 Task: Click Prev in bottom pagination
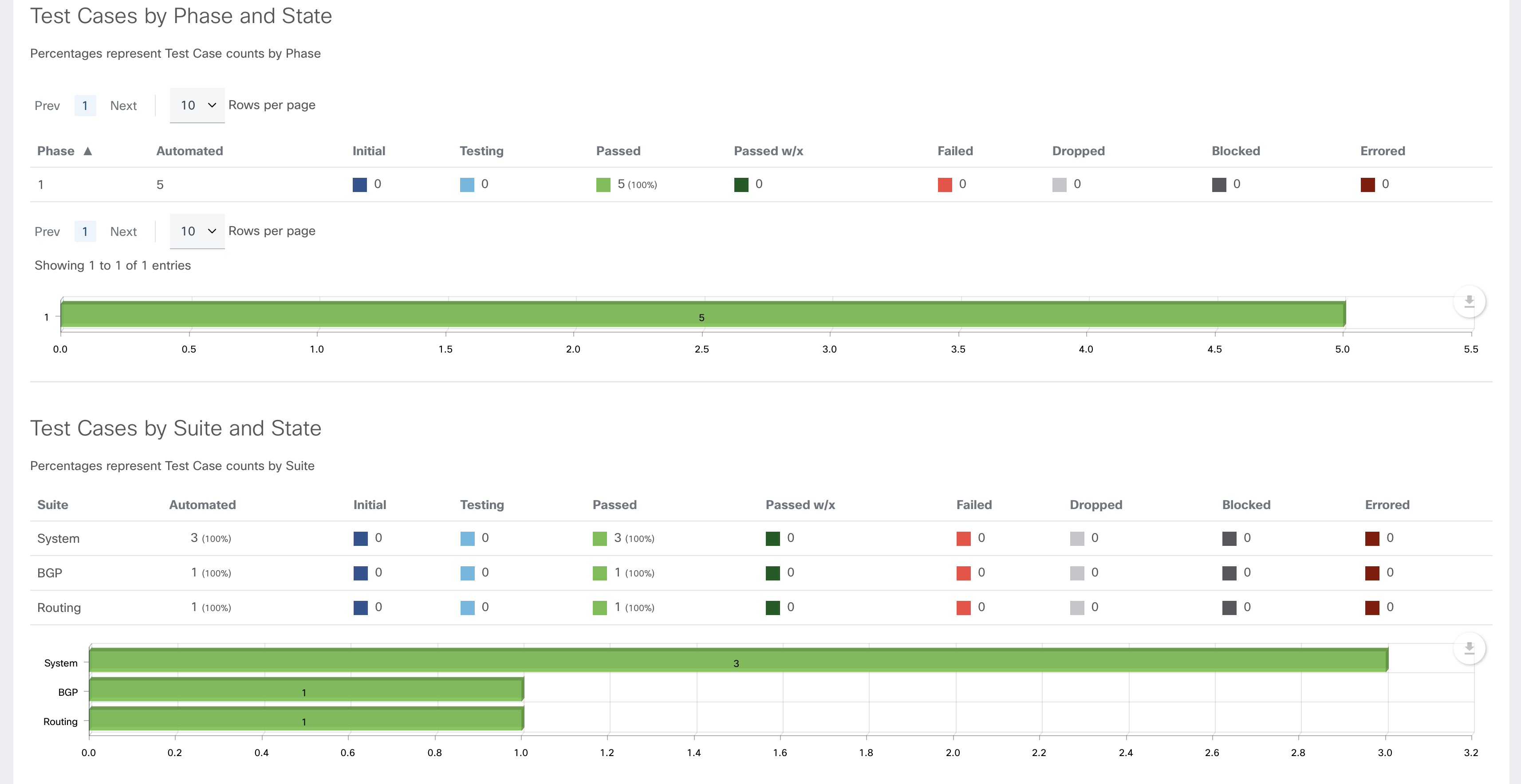(x=47, y=232)
